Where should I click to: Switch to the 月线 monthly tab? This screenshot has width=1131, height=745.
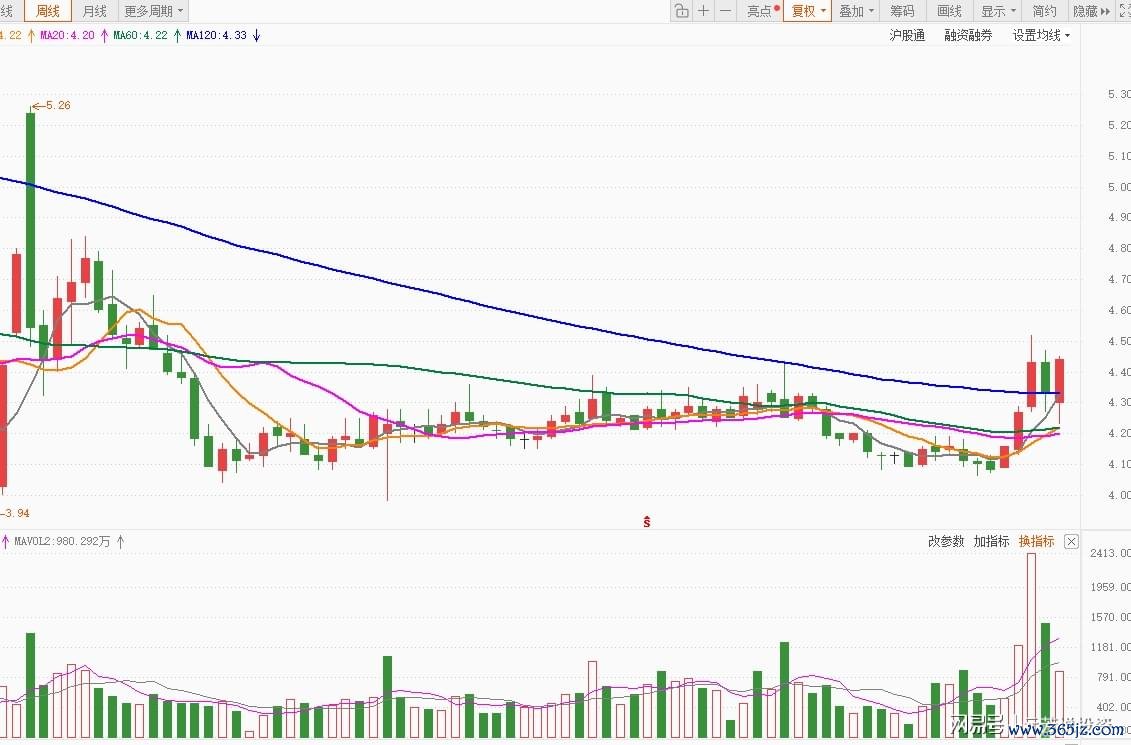point(94,11)
